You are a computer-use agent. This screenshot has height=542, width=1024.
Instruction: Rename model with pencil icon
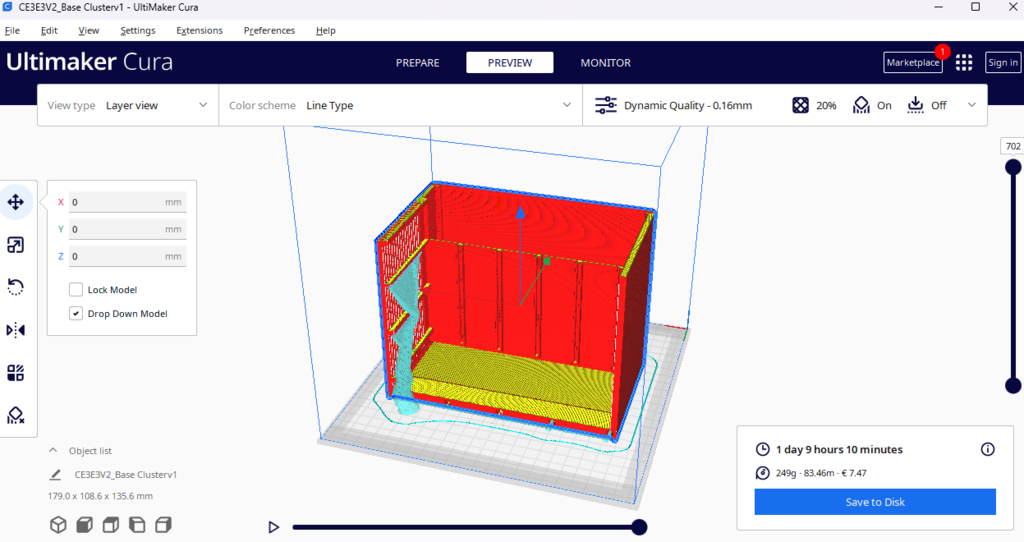pyautogui.click(x=56, y=475)
